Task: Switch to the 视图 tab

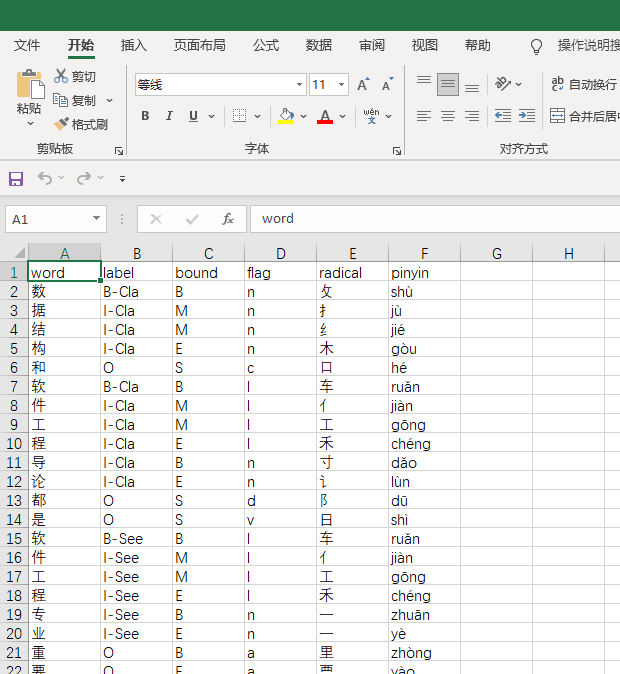Action: (x=425, y=45)
